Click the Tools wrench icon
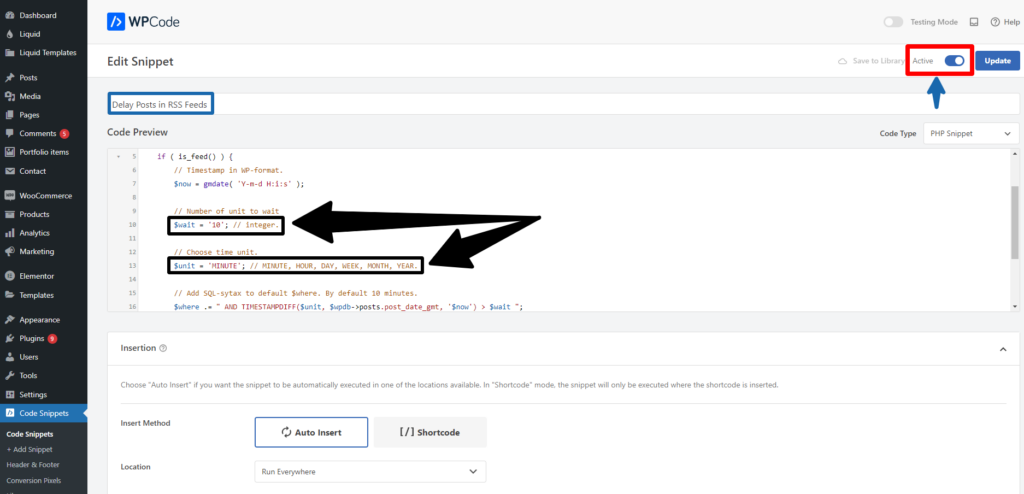This screenshot has height=494, width=1024. click(10, 376)
